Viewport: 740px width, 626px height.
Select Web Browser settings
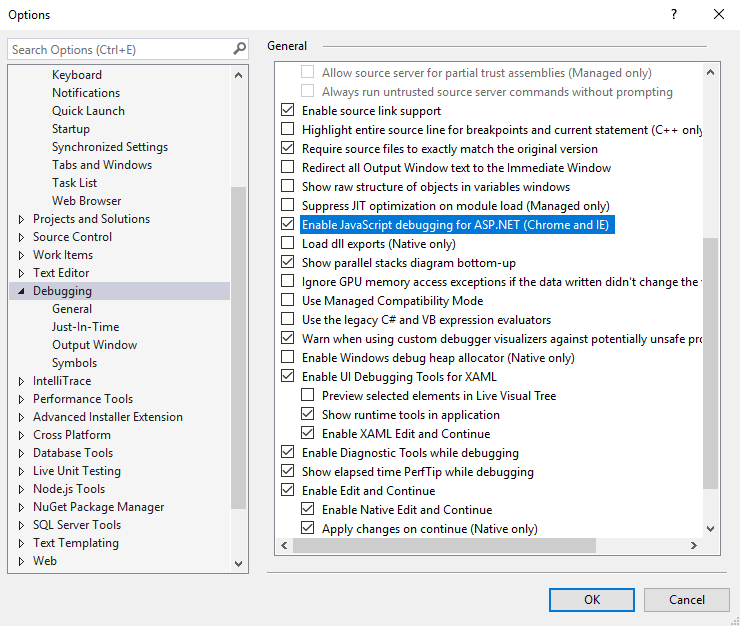click(x=86, y=201)
